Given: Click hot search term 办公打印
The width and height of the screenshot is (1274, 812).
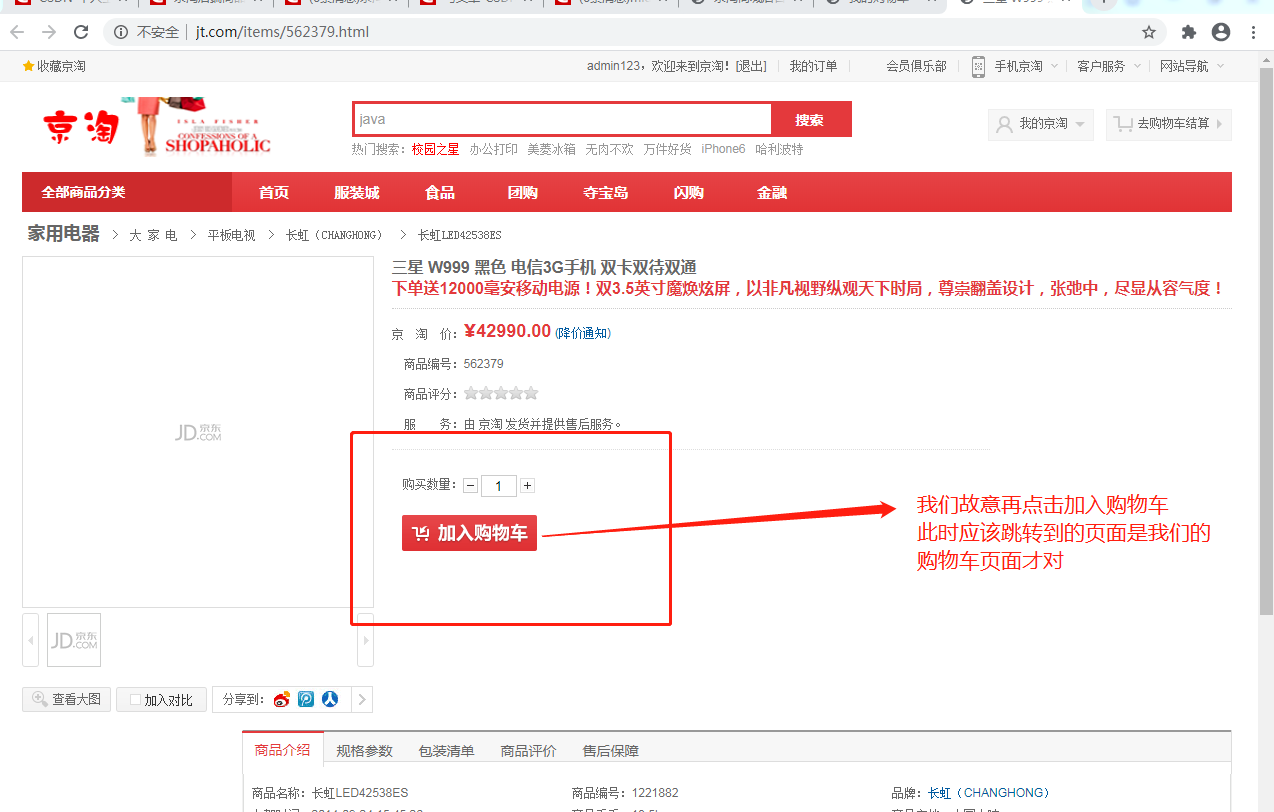Looking at the screenshot, I should pos(494,149).
